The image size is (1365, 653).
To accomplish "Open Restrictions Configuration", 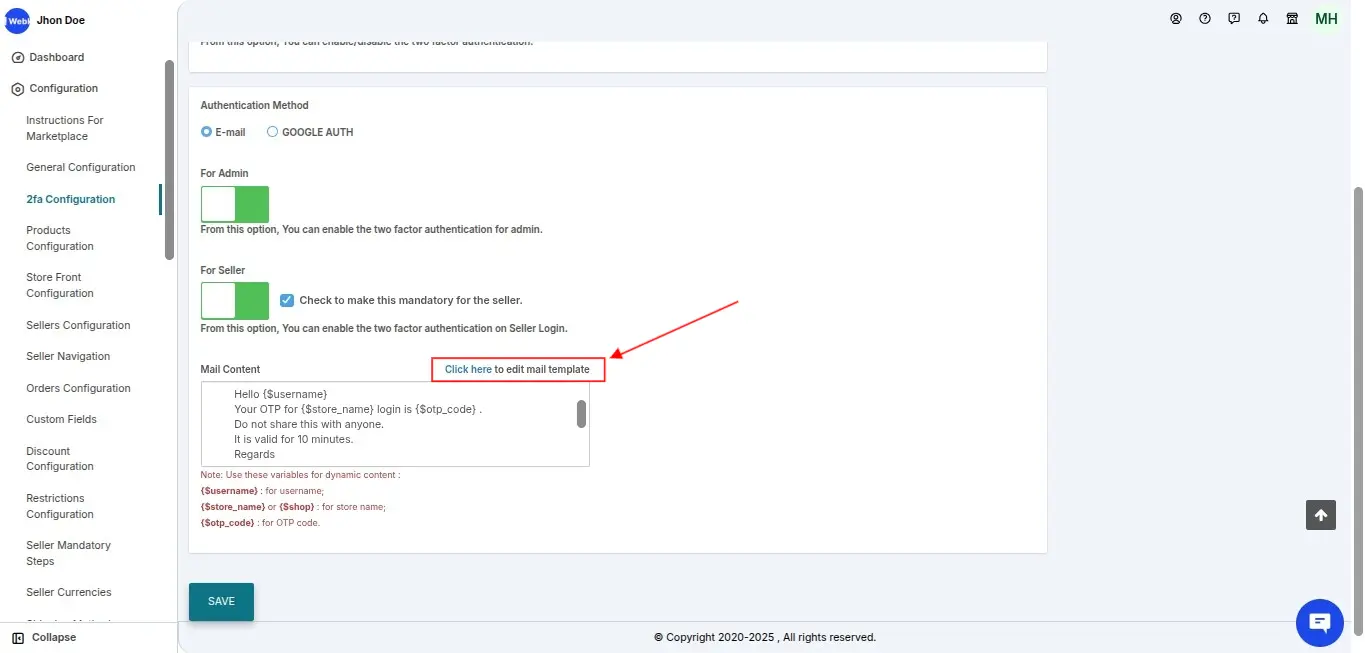I will [60, 506].
